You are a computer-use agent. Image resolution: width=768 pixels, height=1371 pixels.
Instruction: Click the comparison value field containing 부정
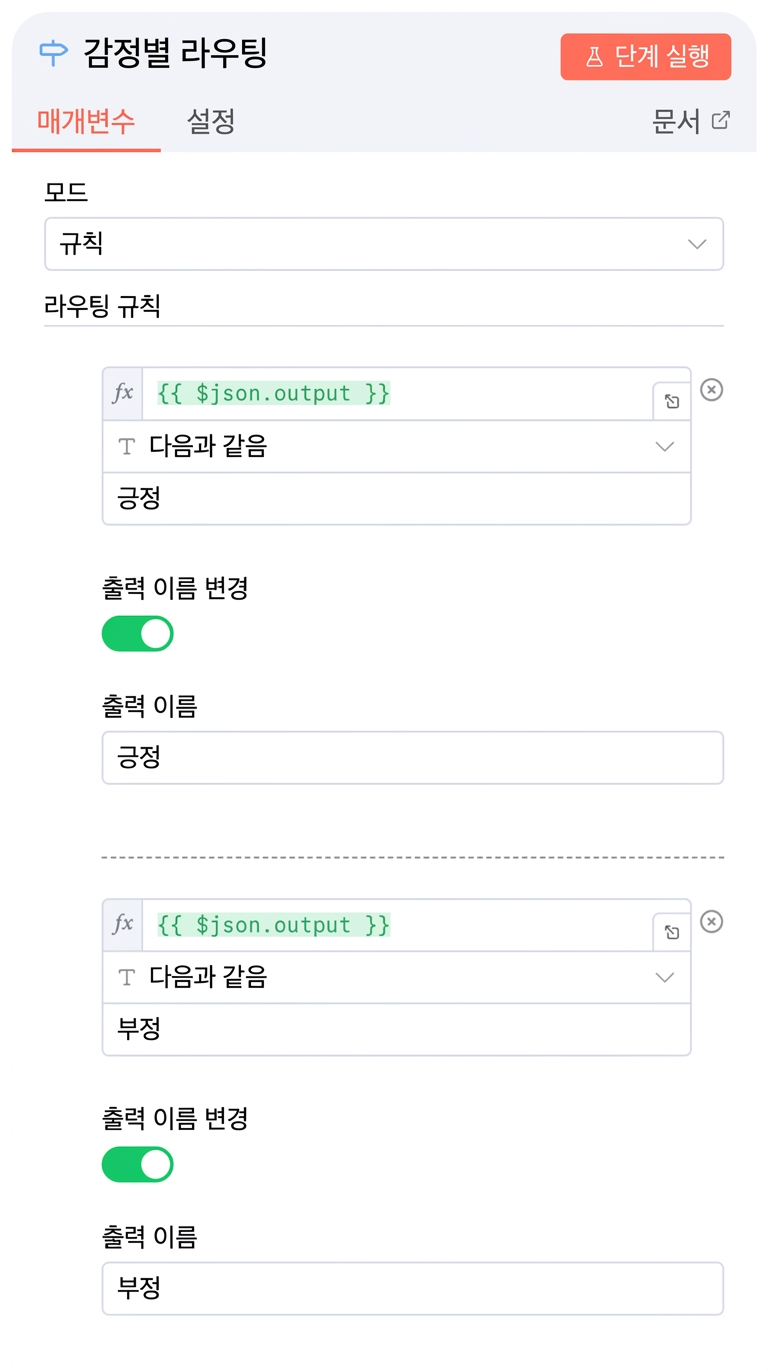tap(396, 1029)
